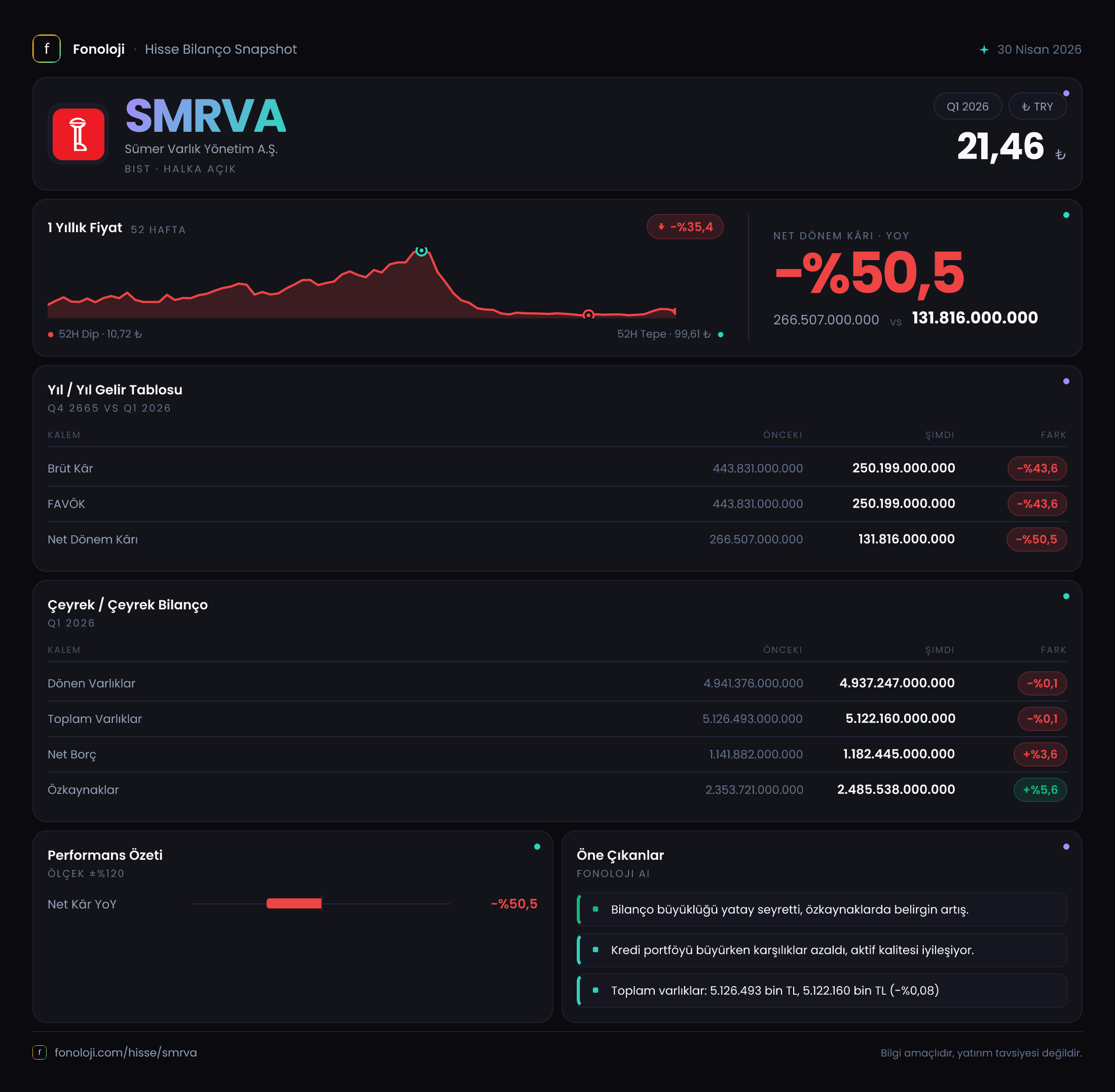Image resolution: width=1115 pixels, height=1092 pixels.
Task: Click the Dönen Varlıklar -%0,1 badge
Action: click(1042, 684)
